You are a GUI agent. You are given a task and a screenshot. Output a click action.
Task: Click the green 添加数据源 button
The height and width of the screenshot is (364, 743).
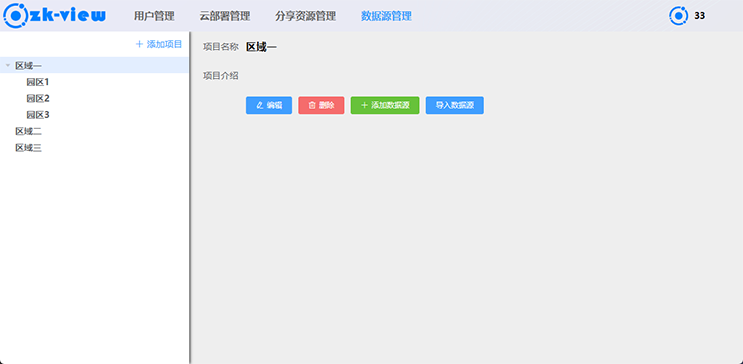[x=385, y=105]
